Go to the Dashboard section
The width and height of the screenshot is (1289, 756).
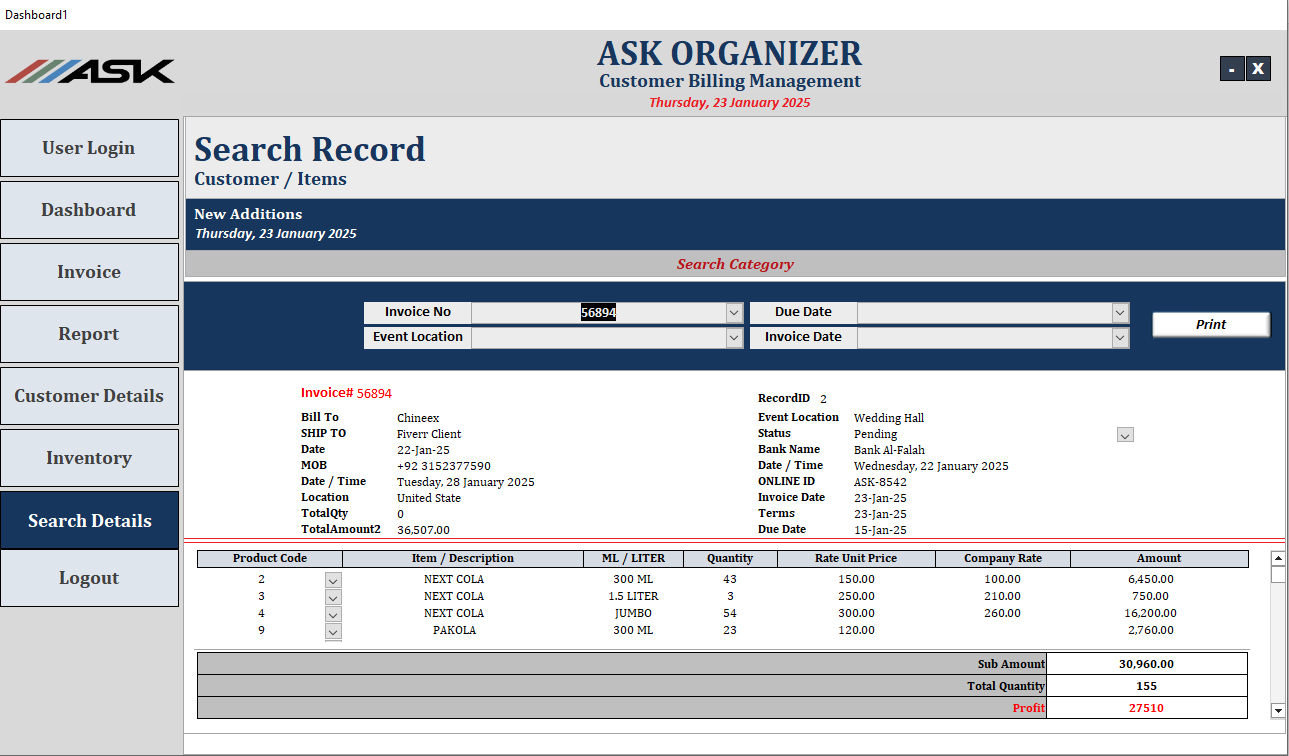(89, 210)
